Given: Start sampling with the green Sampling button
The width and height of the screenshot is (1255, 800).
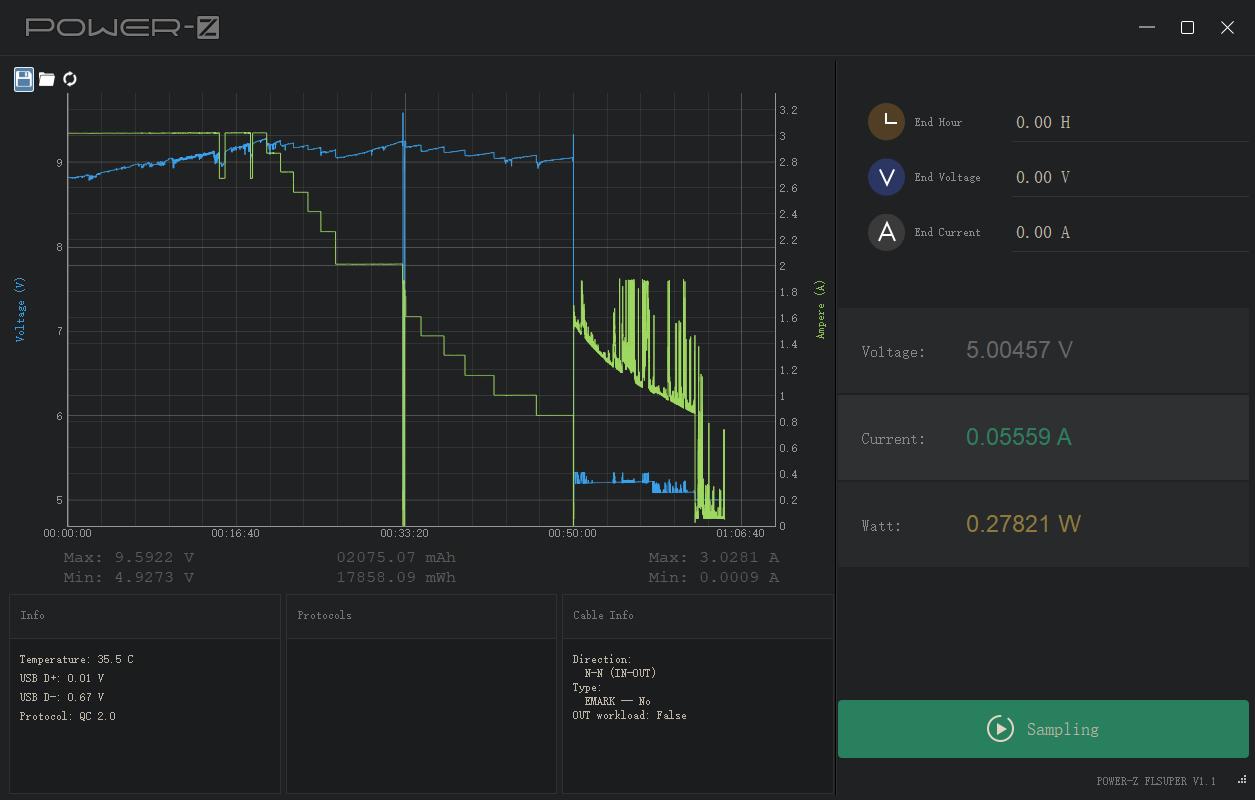Looking at the screenshot, I should click(1043, 729).
